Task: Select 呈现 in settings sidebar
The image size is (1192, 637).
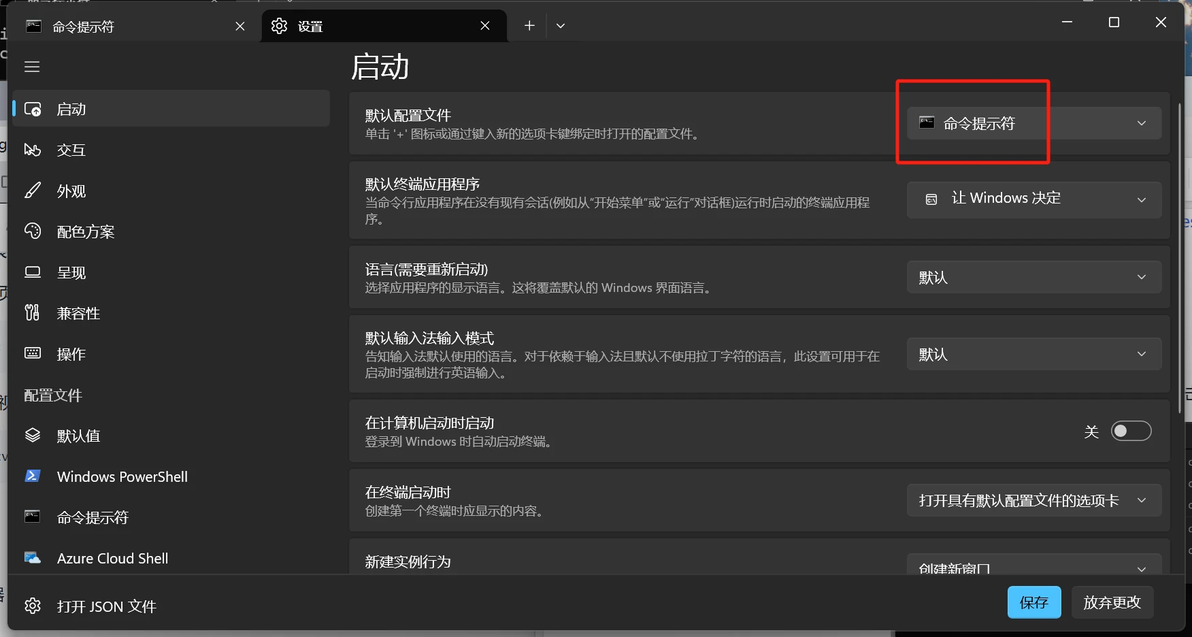Action: [x=172, y=272]
